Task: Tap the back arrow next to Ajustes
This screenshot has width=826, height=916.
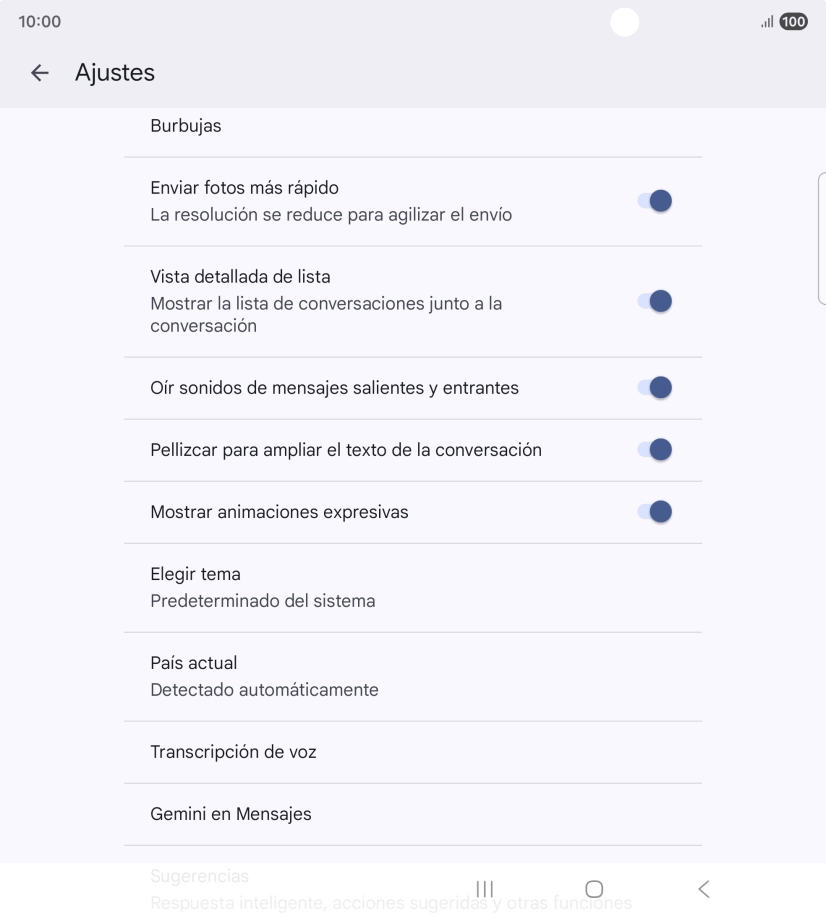Action: (38, 72)
